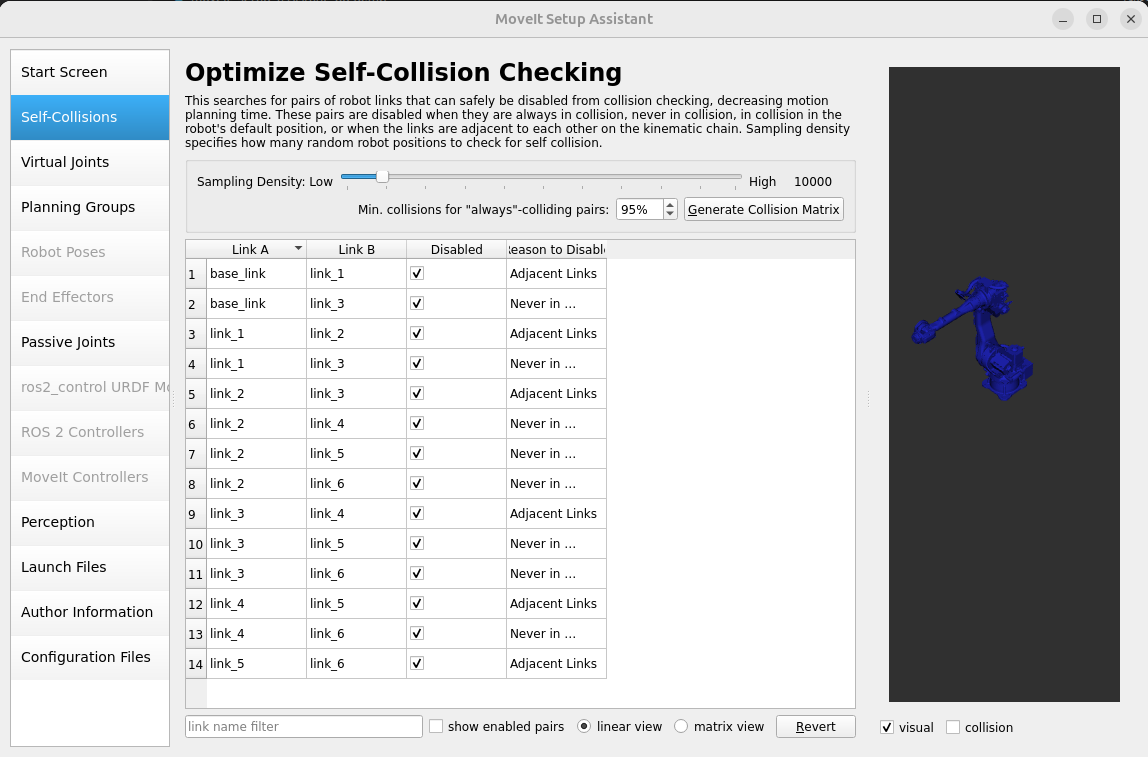The width and height of the screenshot is (1148, 757).
Task: Go to Virtual Joints page
Action: click(x=90, y=162)
